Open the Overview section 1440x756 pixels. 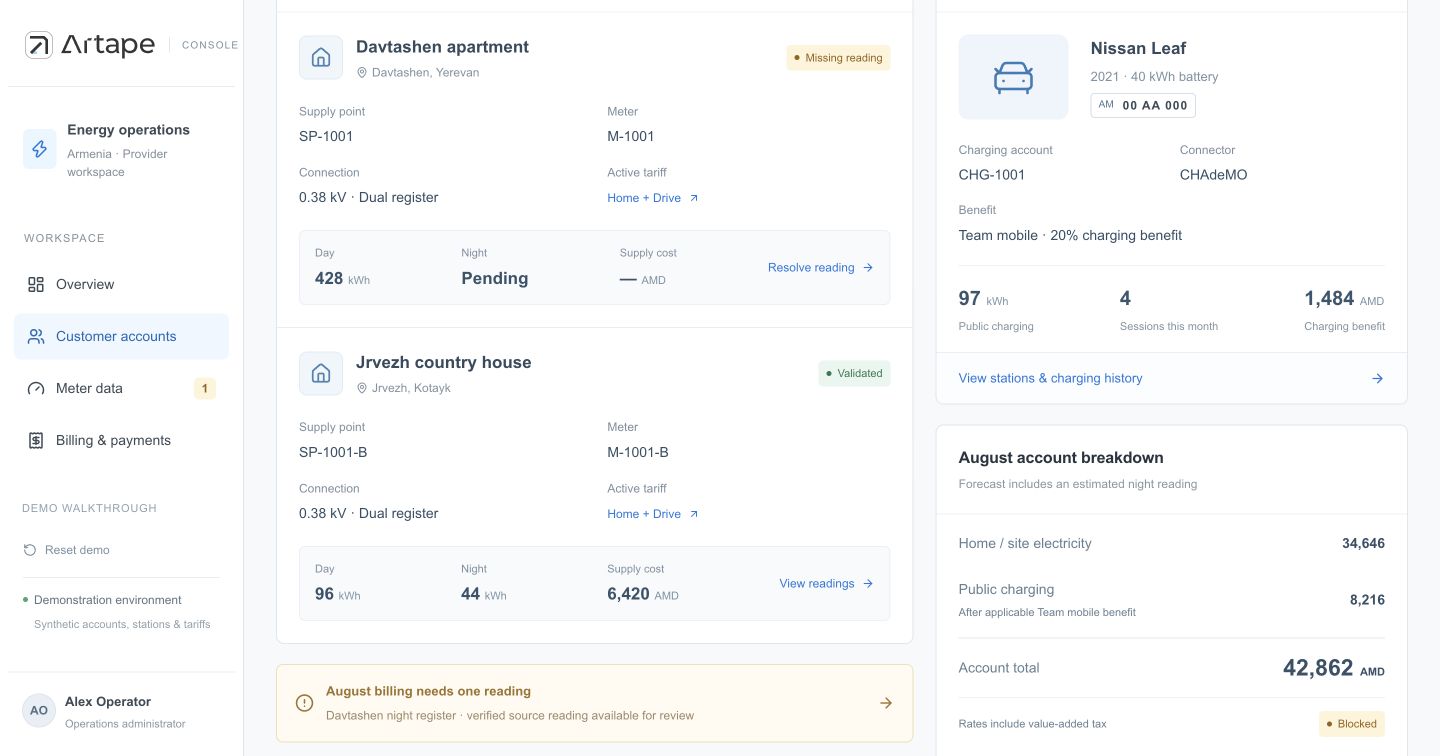[121, 284]
